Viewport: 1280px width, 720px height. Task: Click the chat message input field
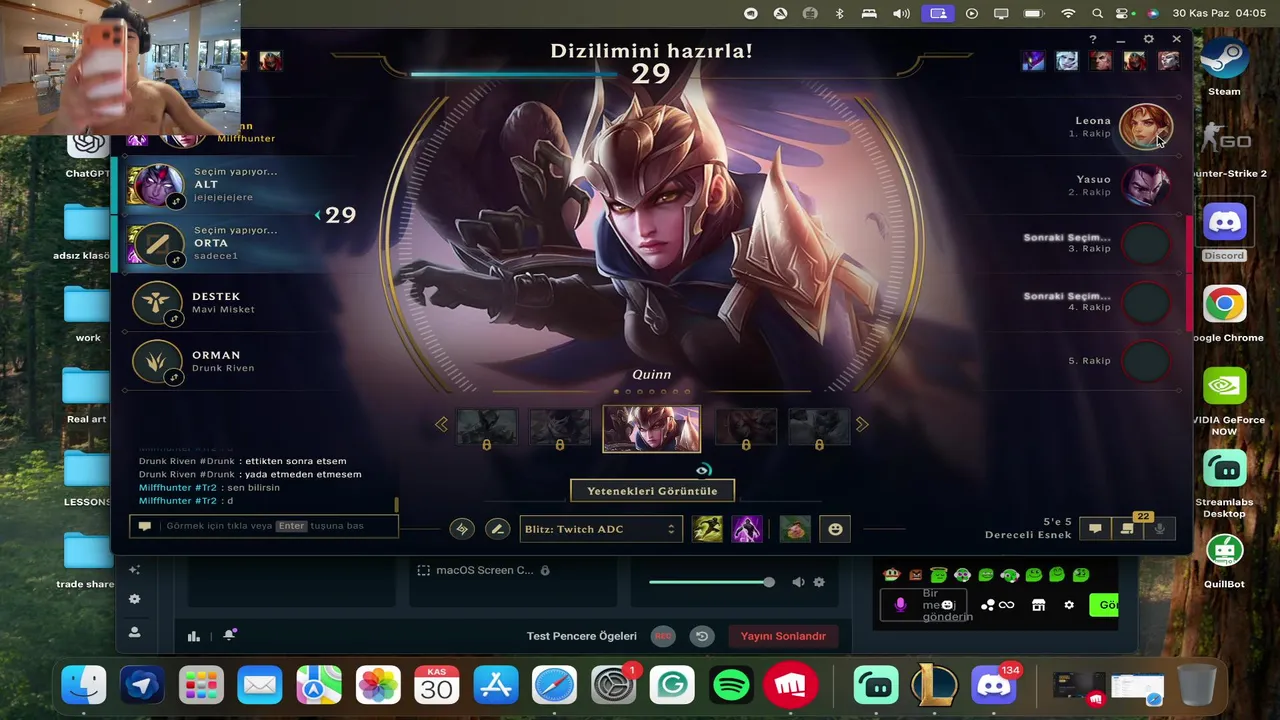[264, 526]
